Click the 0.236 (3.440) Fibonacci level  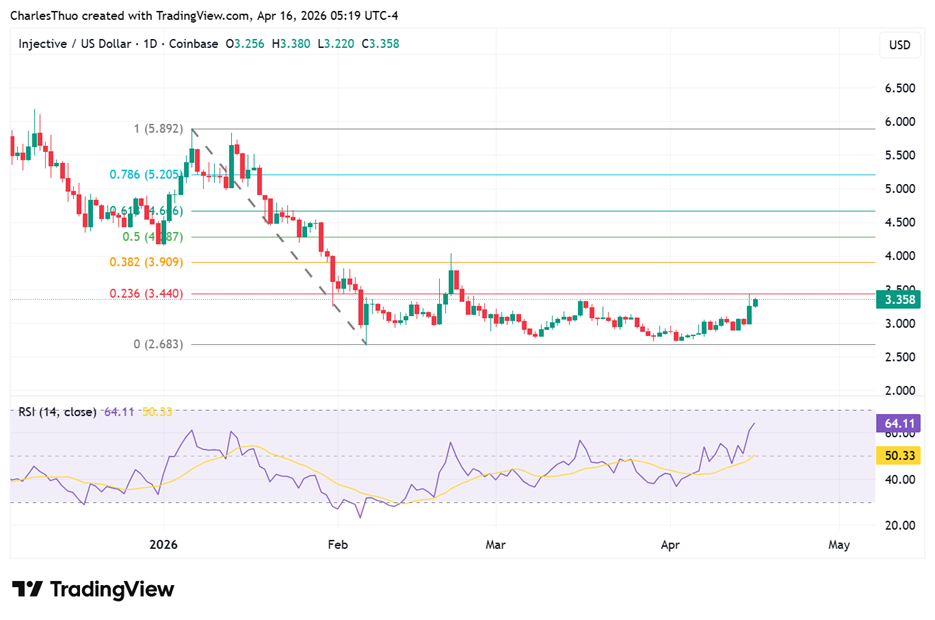point(147,295)
